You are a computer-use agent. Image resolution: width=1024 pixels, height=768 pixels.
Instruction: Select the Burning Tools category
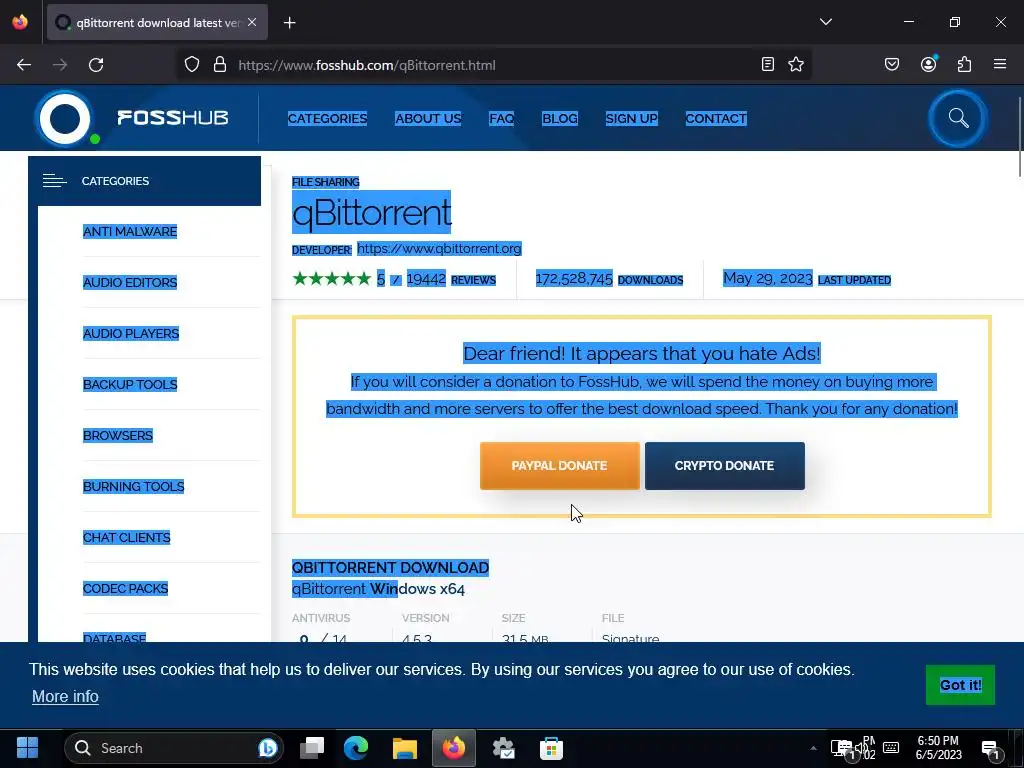tap(133, 486)
